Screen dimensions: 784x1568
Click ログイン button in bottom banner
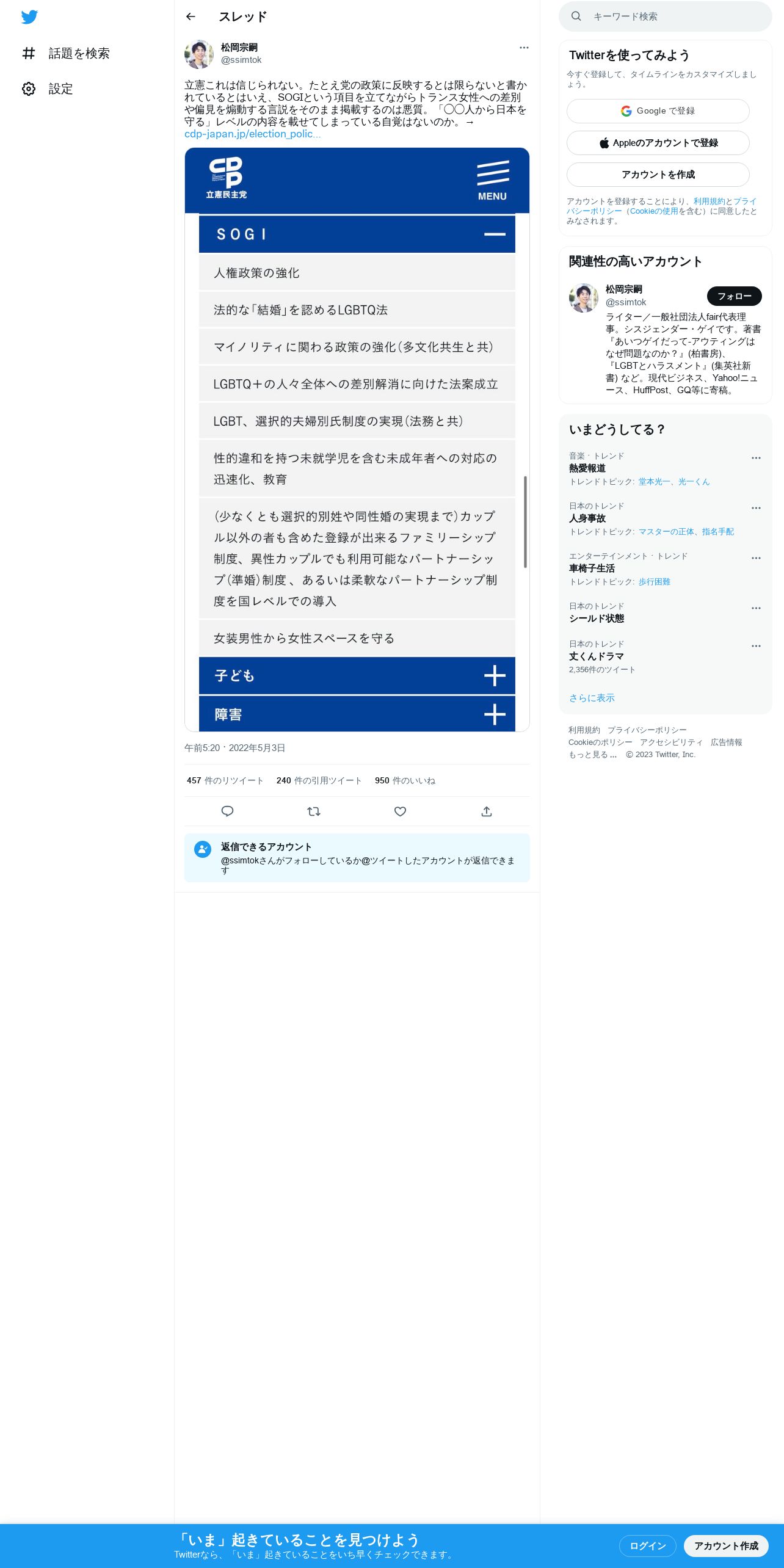click(x=648, y=1546)
